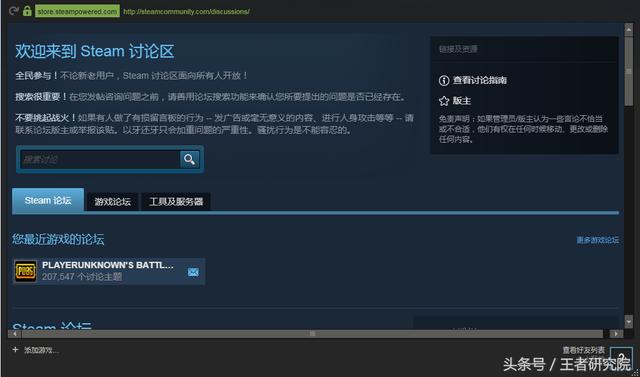Click the vertical scrollbar down arrow

pyautogui.click(x=629, y=321)
